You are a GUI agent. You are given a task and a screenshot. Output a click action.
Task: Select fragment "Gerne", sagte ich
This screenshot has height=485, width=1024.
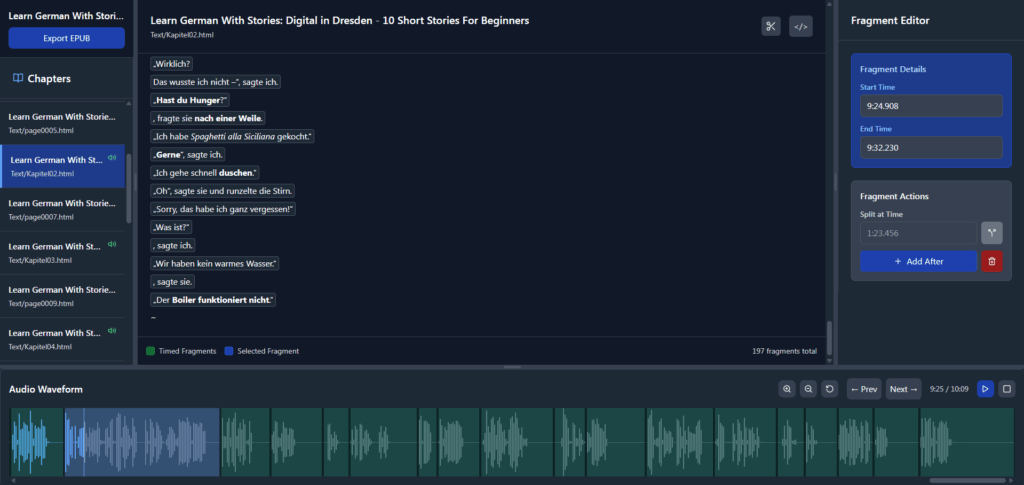[x=188, y=155]
